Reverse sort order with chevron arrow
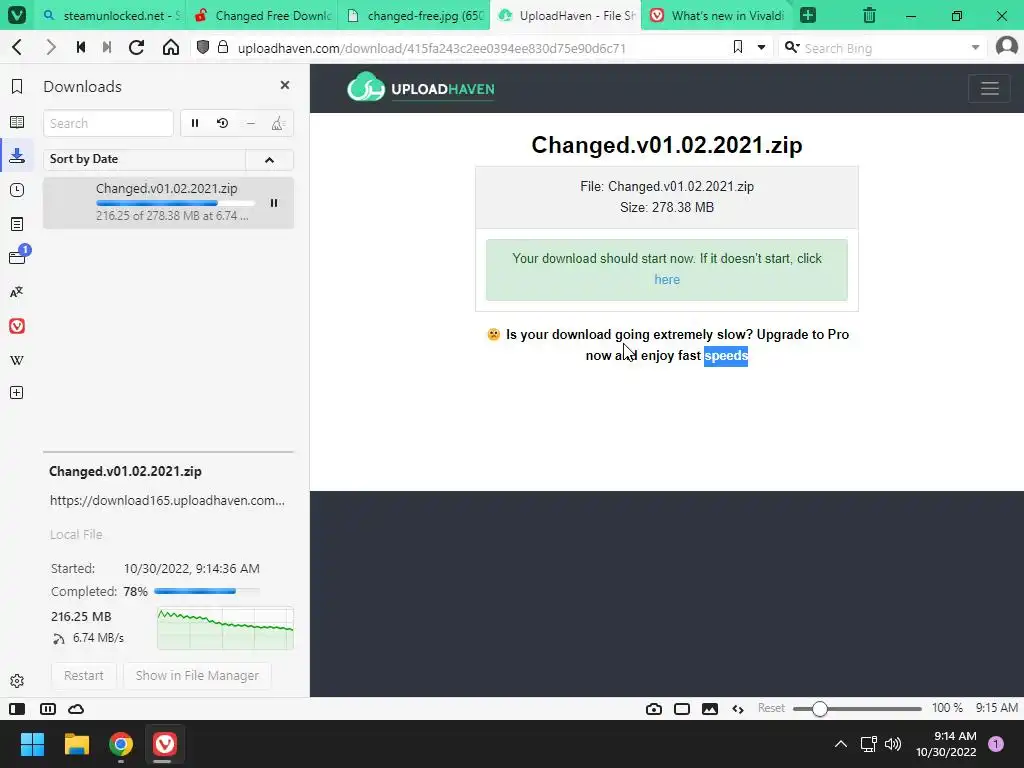This screenshot has height=768, width=1024. coord(270,159)
